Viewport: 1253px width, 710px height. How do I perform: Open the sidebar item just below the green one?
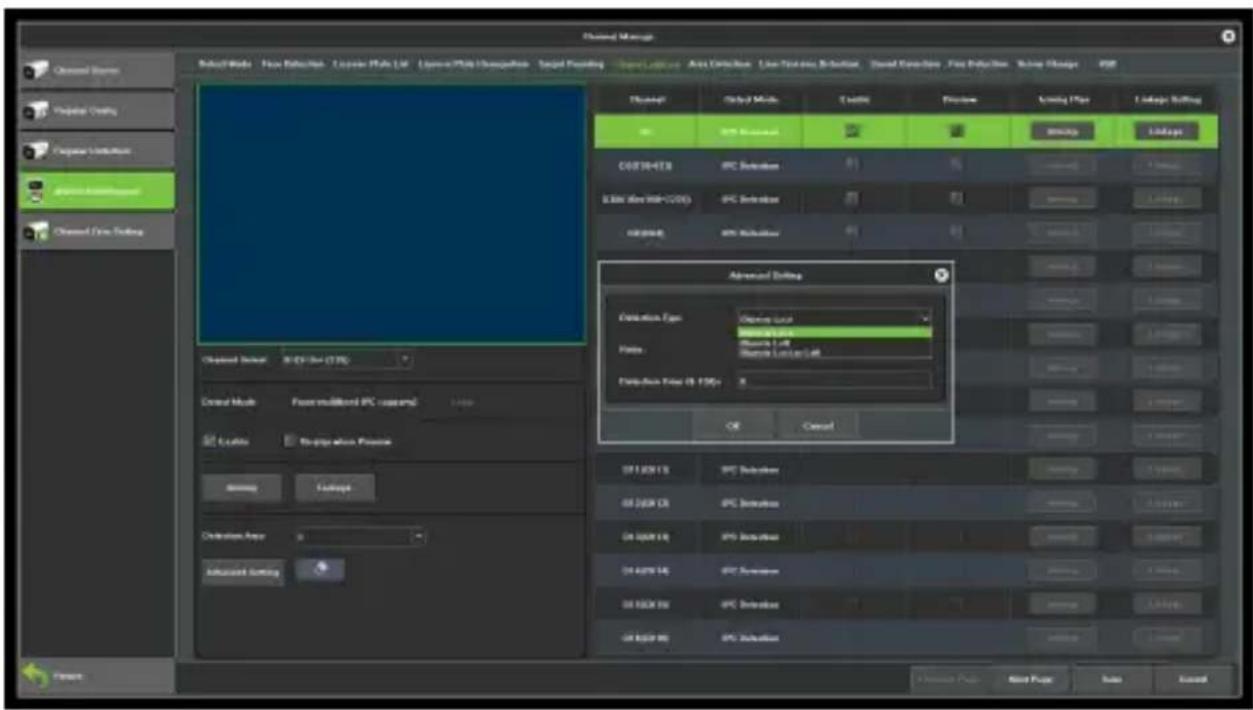click(98, 231)
